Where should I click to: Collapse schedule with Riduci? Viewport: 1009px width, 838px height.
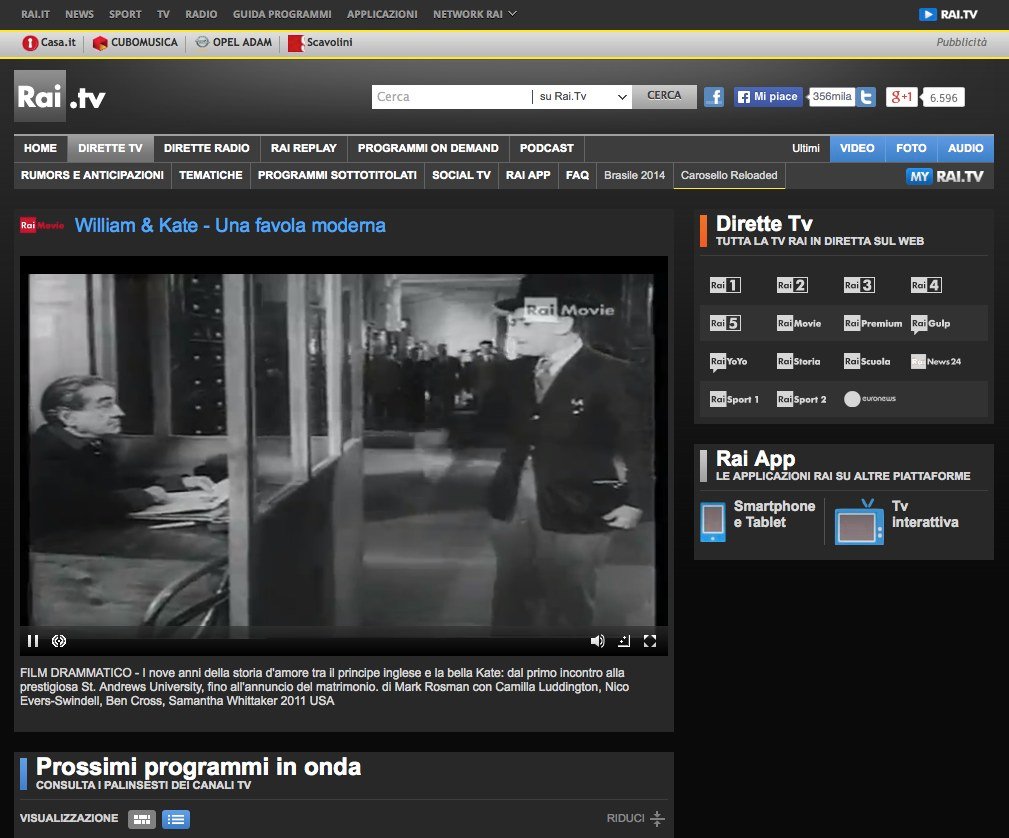(x=635, y=819)
